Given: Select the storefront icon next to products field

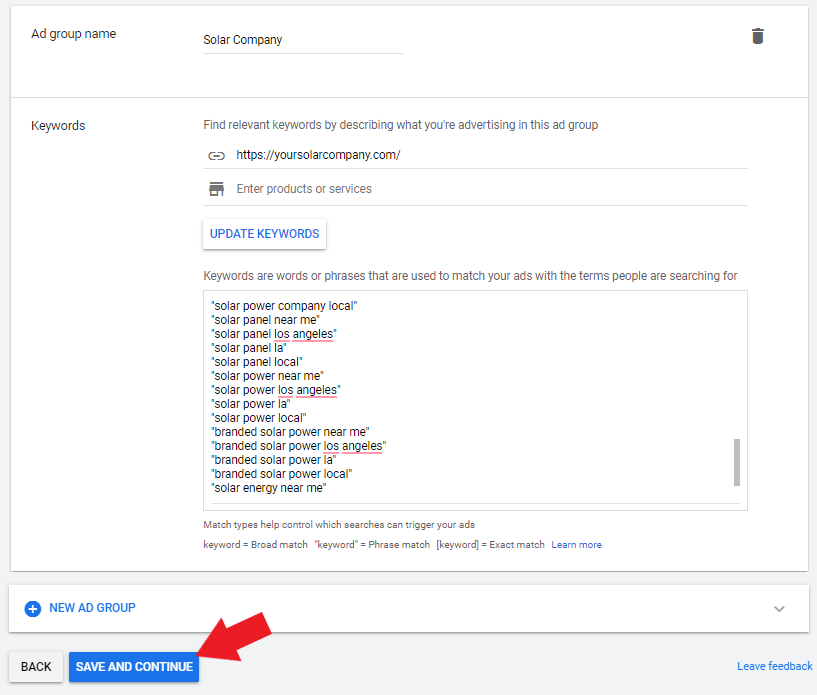Looking at the screenshot, I should click(x=216, y=188).
